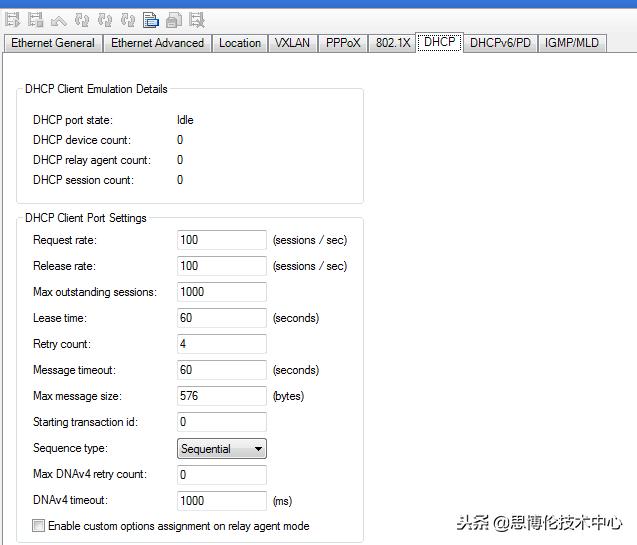Viewport: 637px width, 545px height.
Task: Click the middle refresh arrow toolbar icon
Action: pos(105,20)
